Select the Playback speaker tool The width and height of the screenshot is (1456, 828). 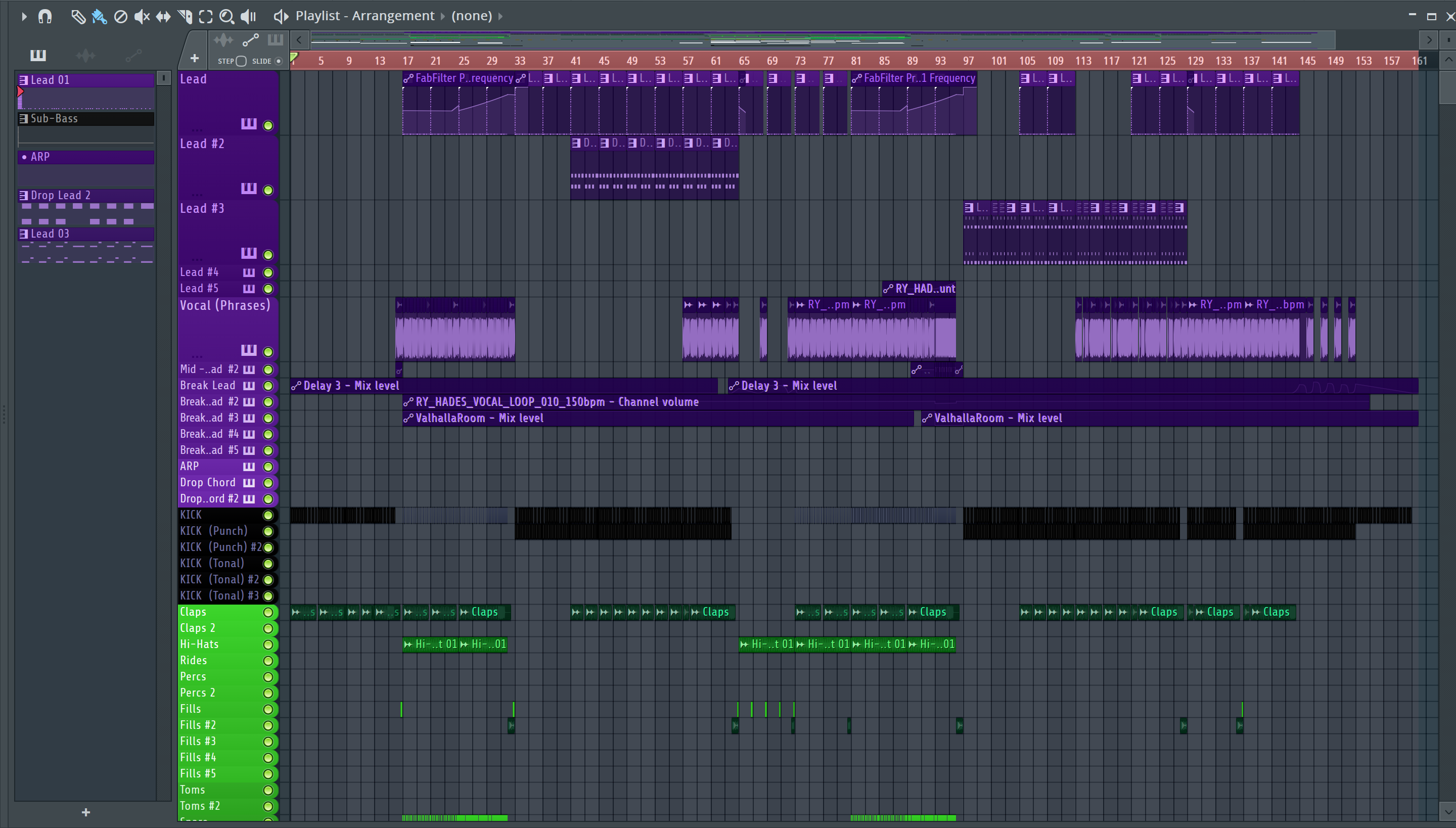[249, 17]
